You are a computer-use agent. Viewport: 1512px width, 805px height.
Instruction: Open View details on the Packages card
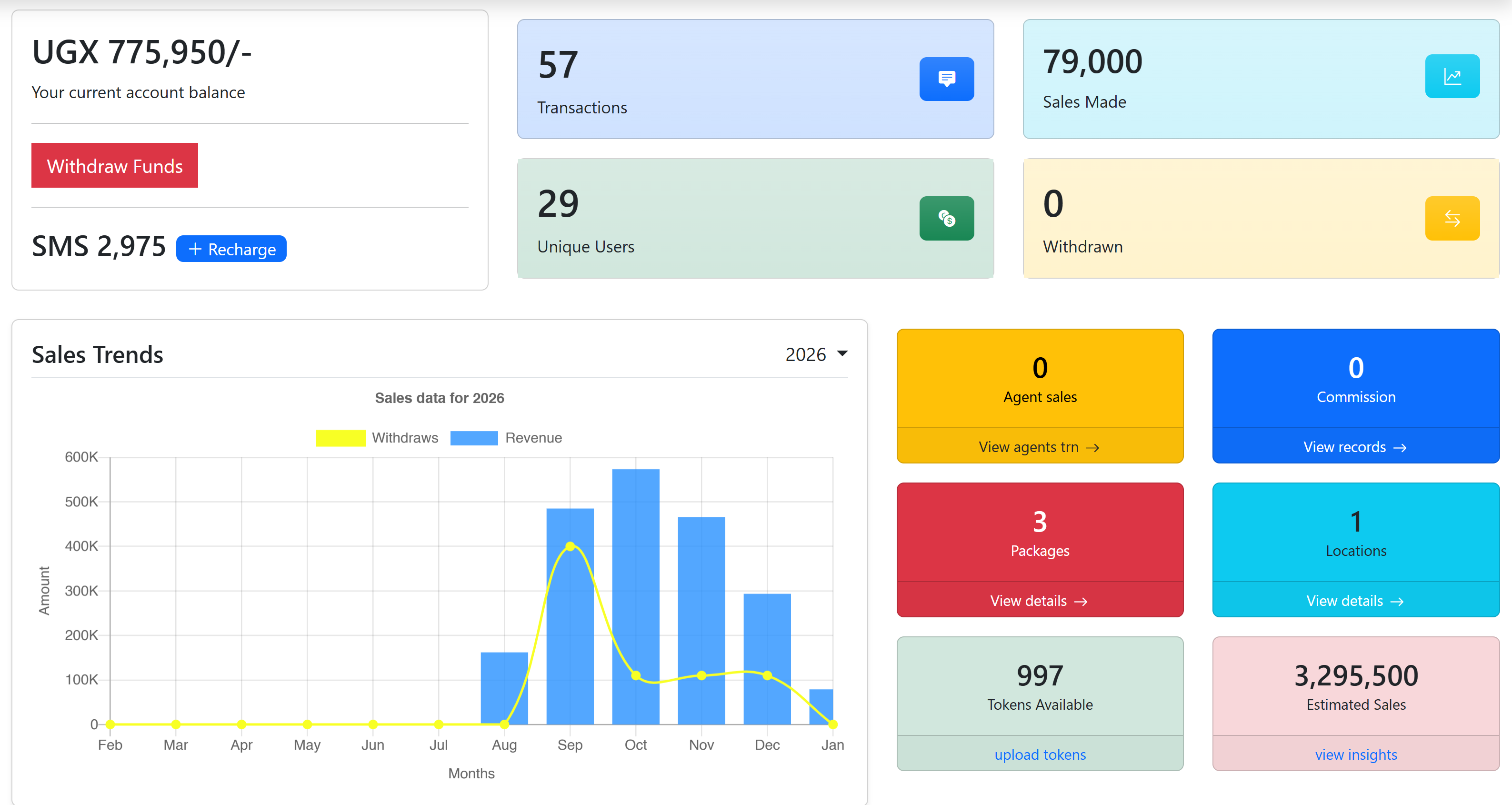tap(1039, 601)
